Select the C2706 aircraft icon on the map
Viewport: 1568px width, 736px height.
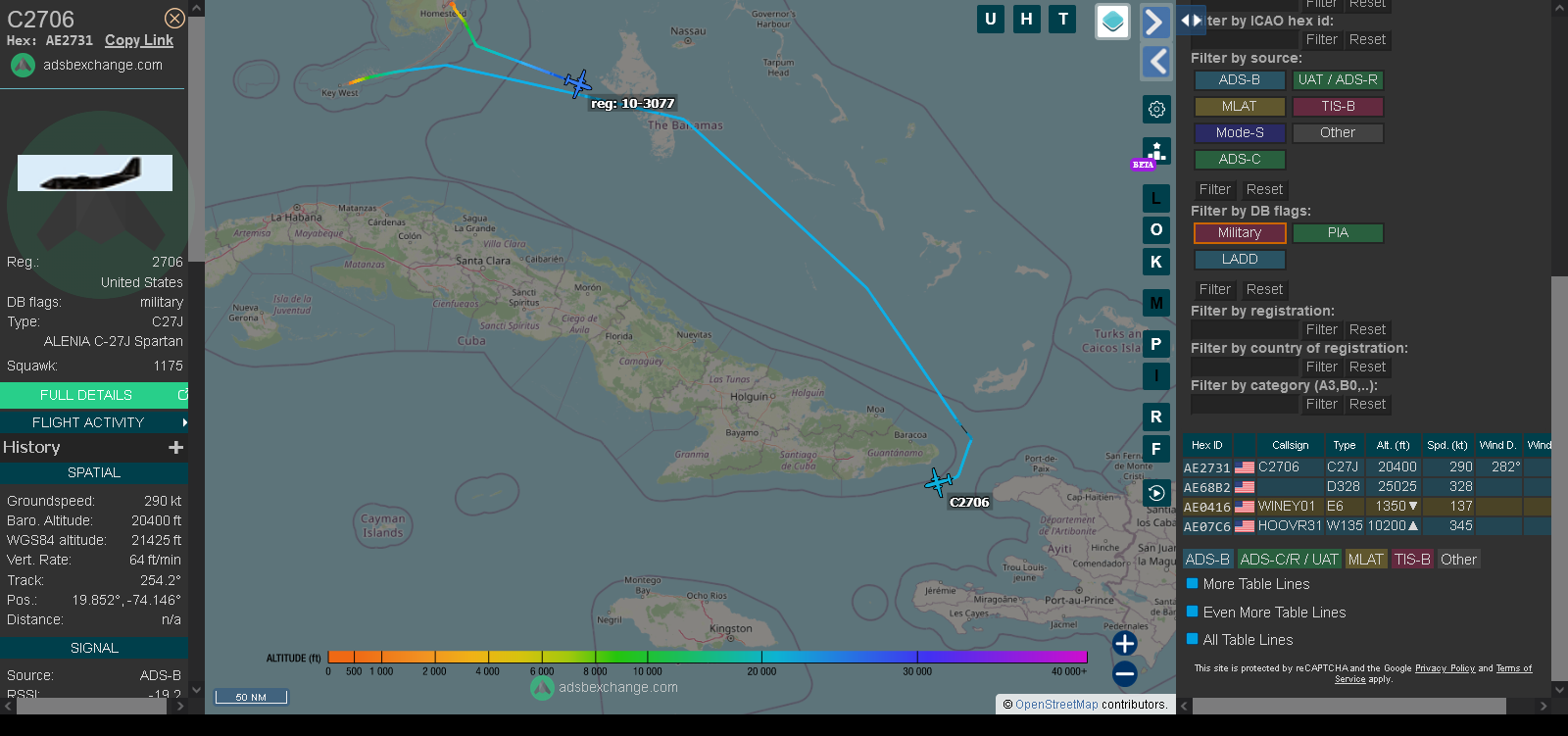(x=939, y=481)
